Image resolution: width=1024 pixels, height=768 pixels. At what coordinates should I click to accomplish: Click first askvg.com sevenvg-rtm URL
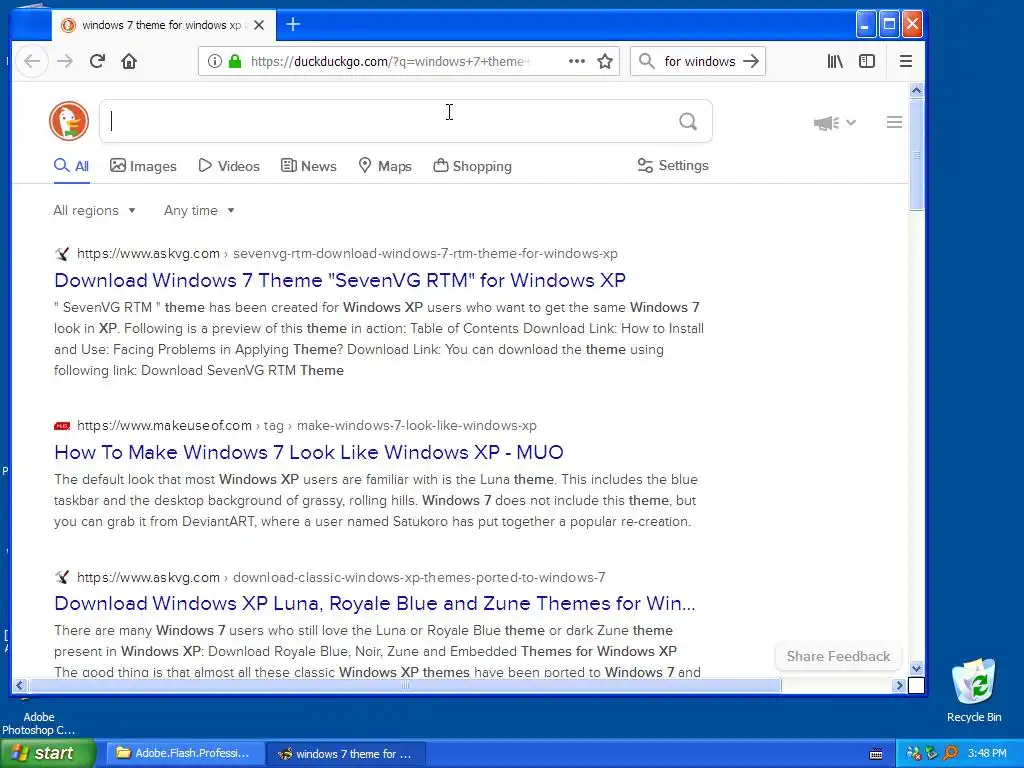[x=347, y=253]
